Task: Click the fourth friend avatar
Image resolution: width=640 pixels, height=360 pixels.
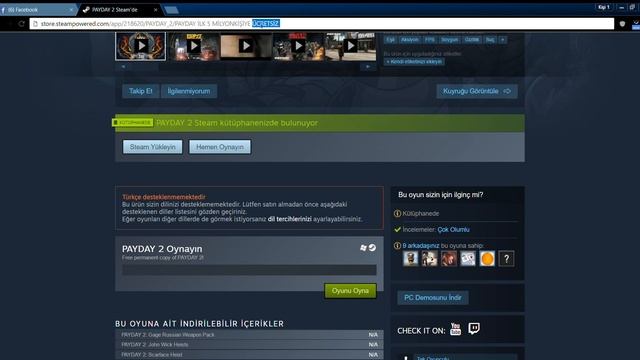Action: click(468, 258)
